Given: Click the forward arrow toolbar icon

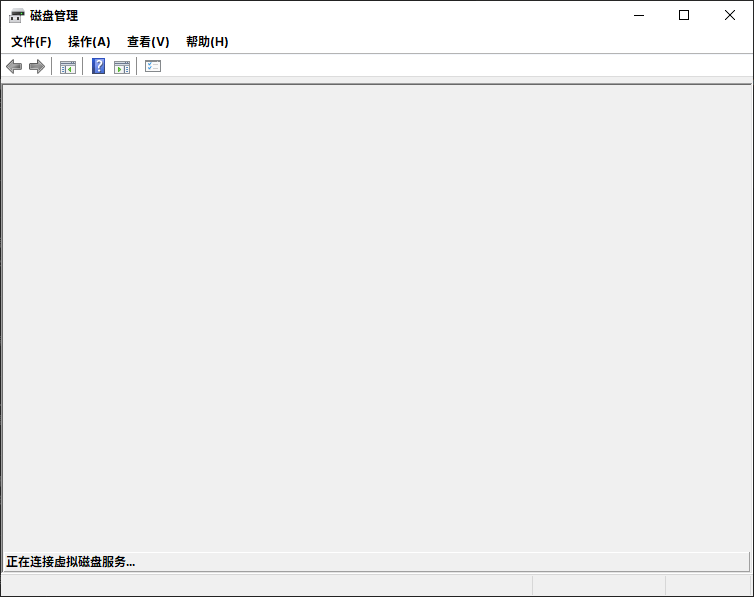Looking at the screenshot, I should (37, 66).
